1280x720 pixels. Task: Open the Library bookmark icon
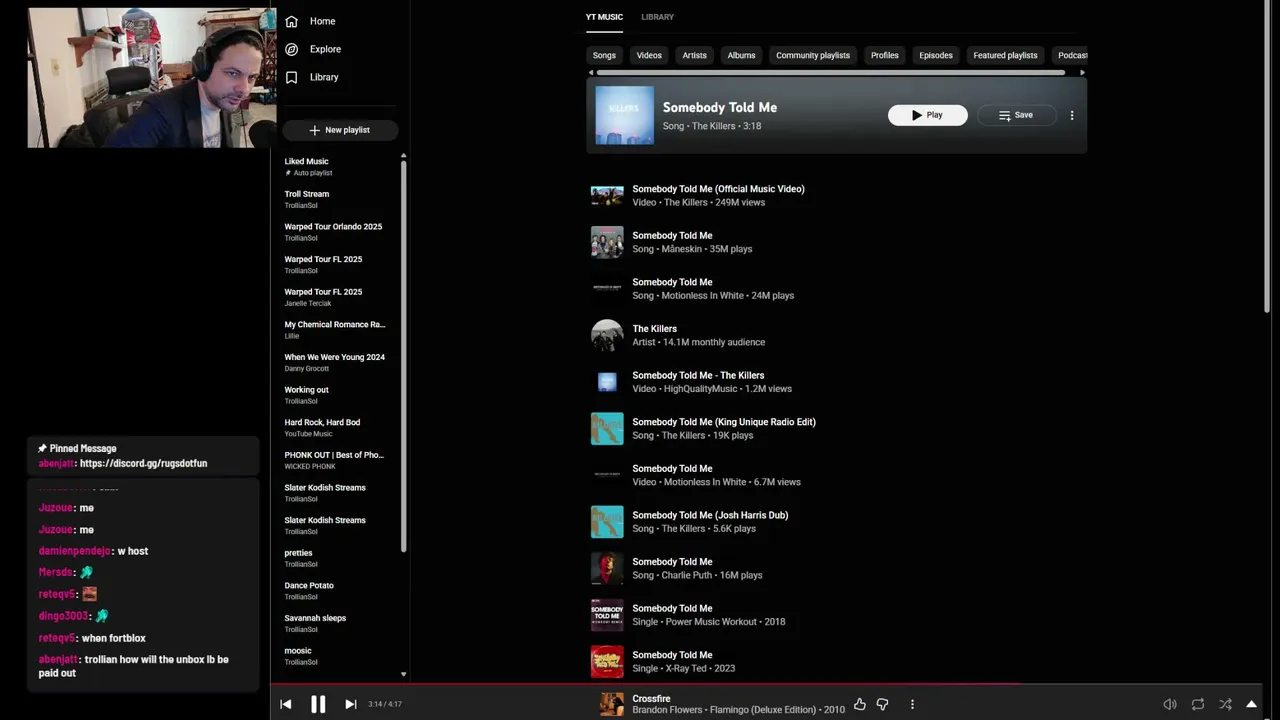click(291, 77)
